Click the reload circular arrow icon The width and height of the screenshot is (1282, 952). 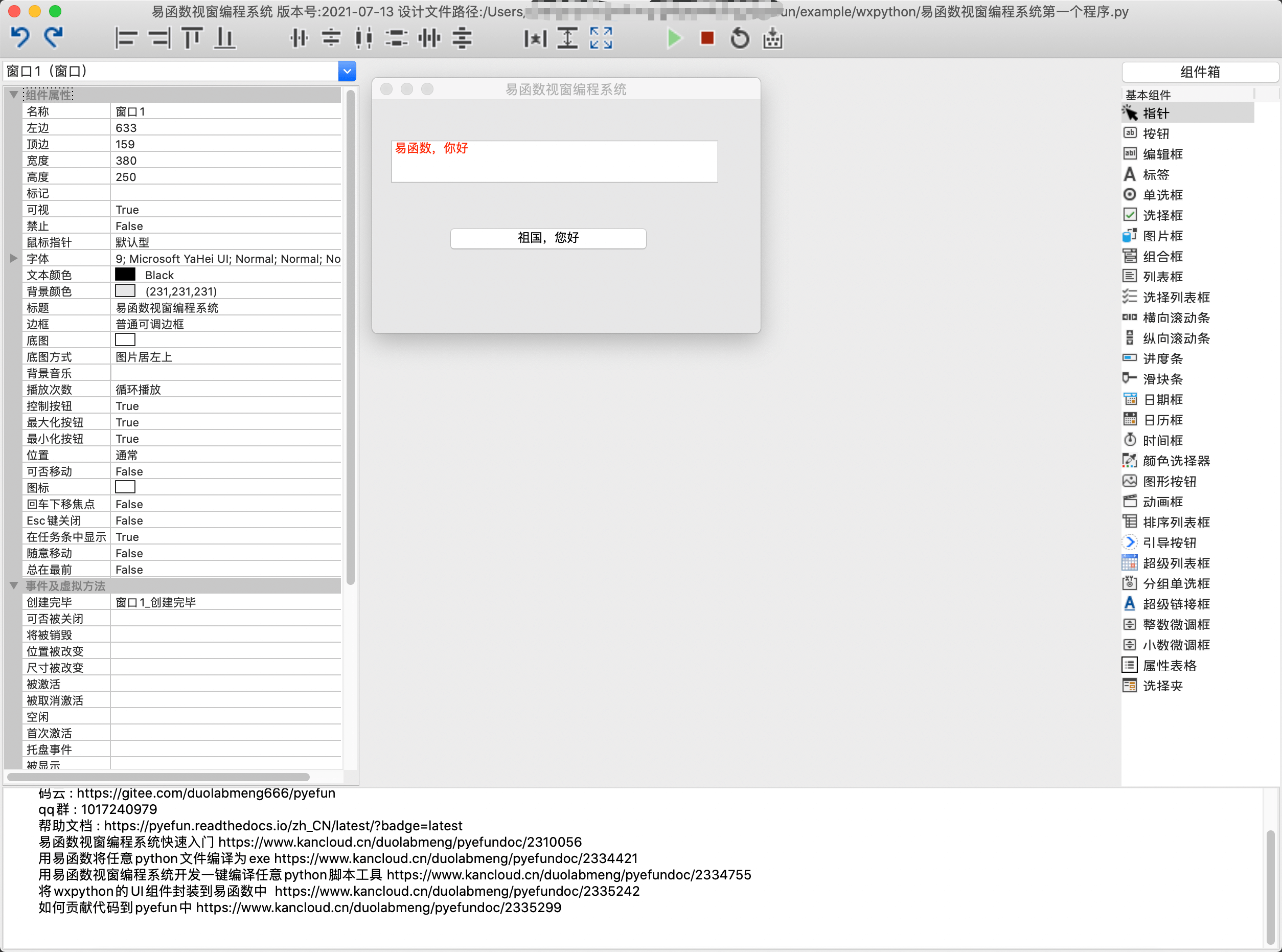[x=740, y=39]
